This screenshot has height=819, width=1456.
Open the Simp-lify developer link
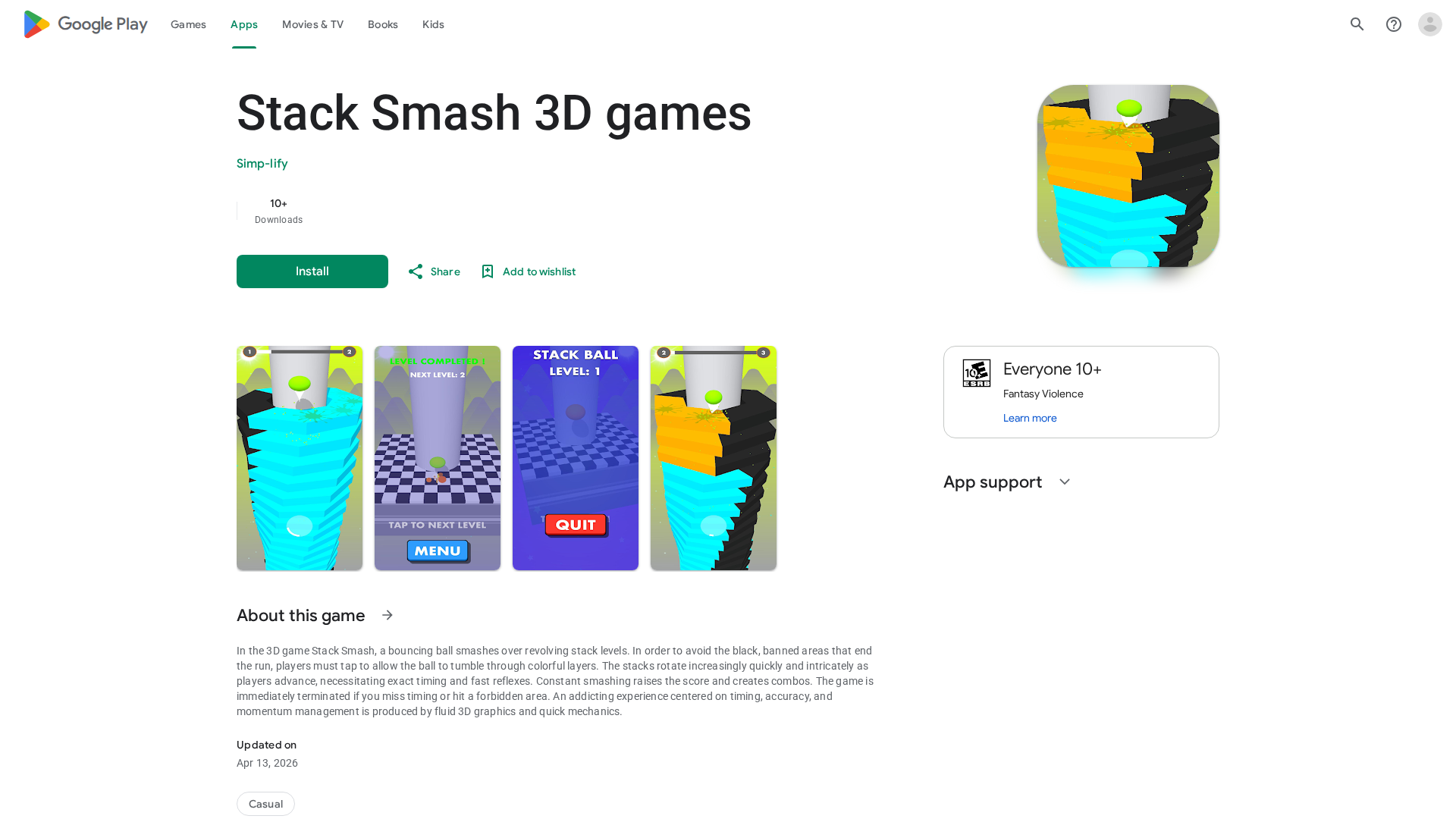[x=262, y=164]
